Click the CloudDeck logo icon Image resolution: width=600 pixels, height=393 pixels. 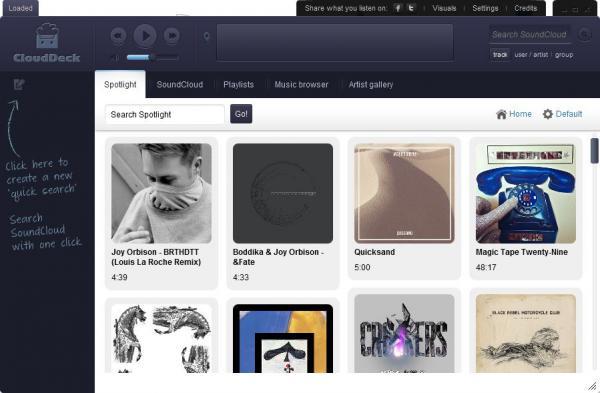pyautogui.click(x=47, y=36)
